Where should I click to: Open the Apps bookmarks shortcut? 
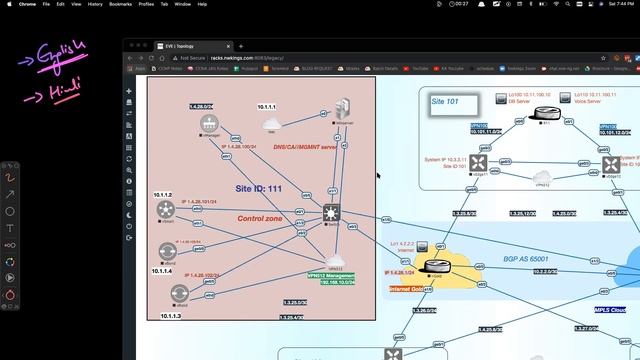pyautogui.click(x=137, y=69)
